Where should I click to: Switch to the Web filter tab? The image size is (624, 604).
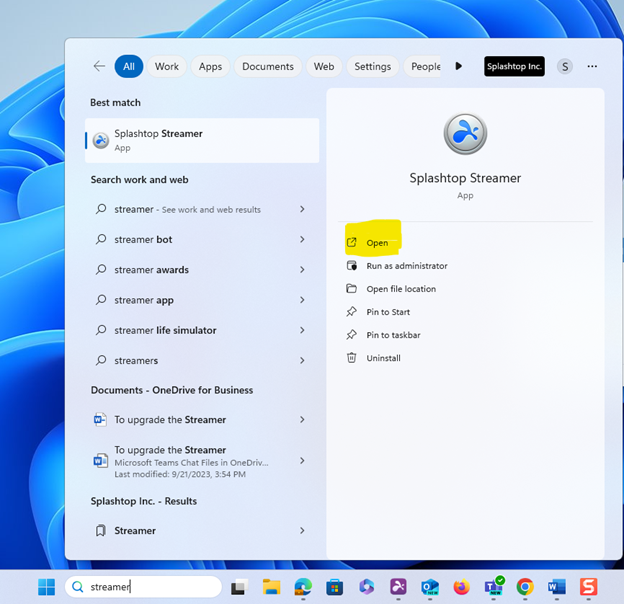tap(324, 66)
